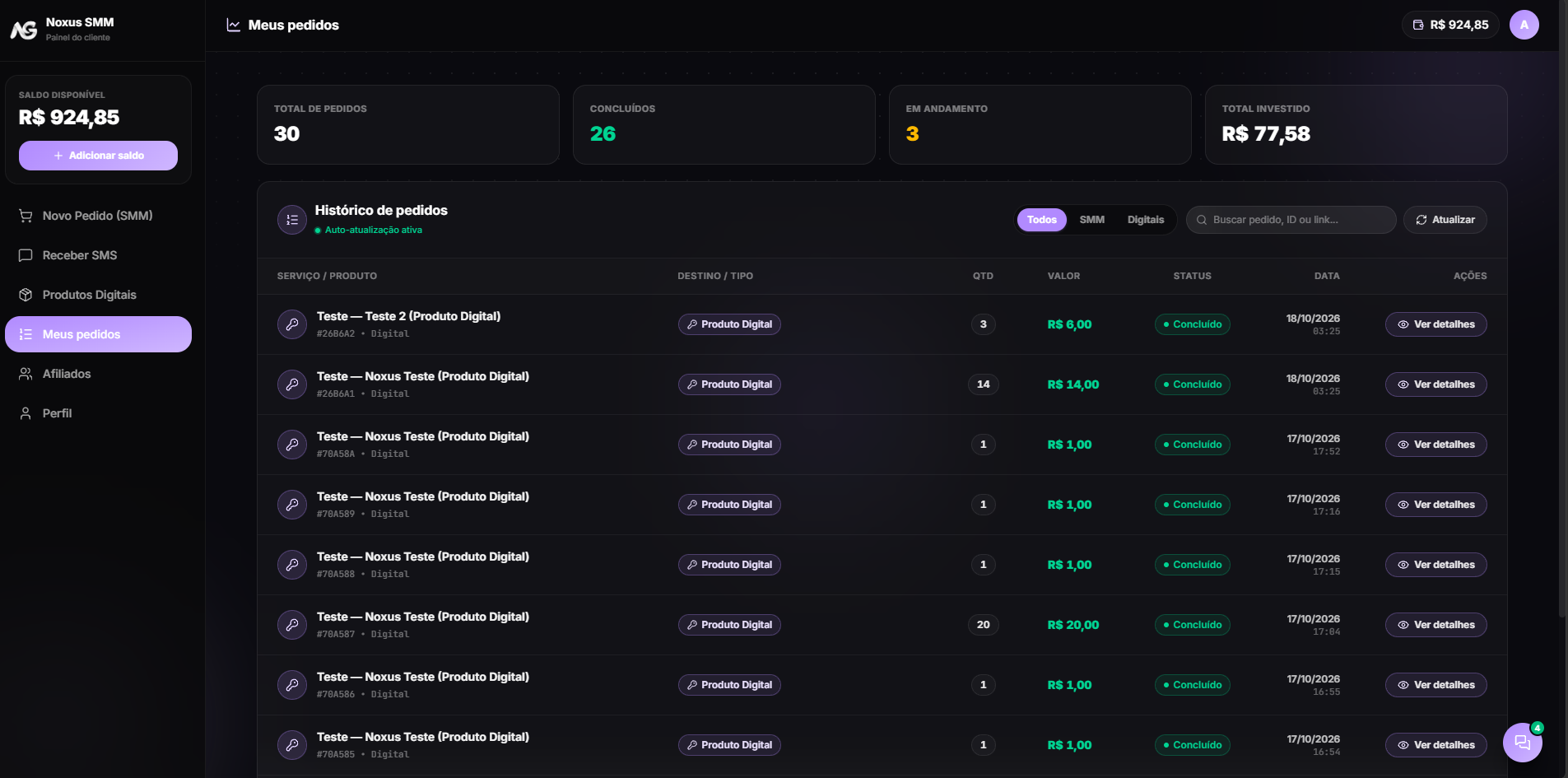Click Adicionar saldo button
Screen dimensions: 1568x778
click(98, 156)
